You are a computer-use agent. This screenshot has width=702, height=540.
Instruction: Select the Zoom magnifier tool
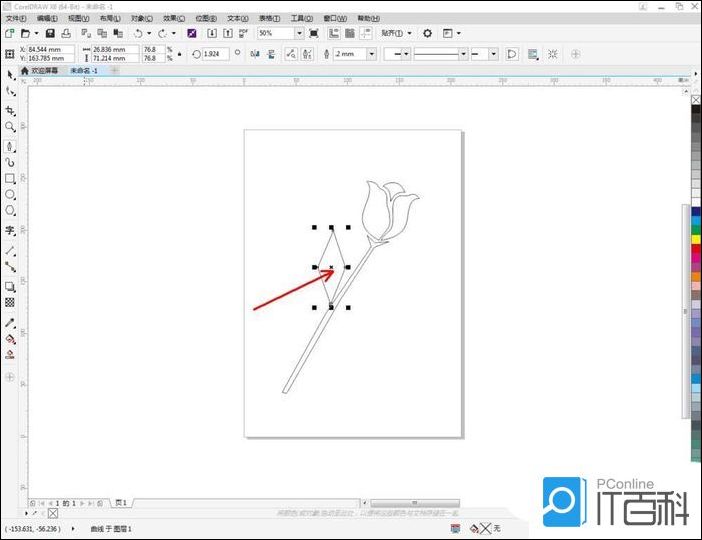[x=10, y=127]
